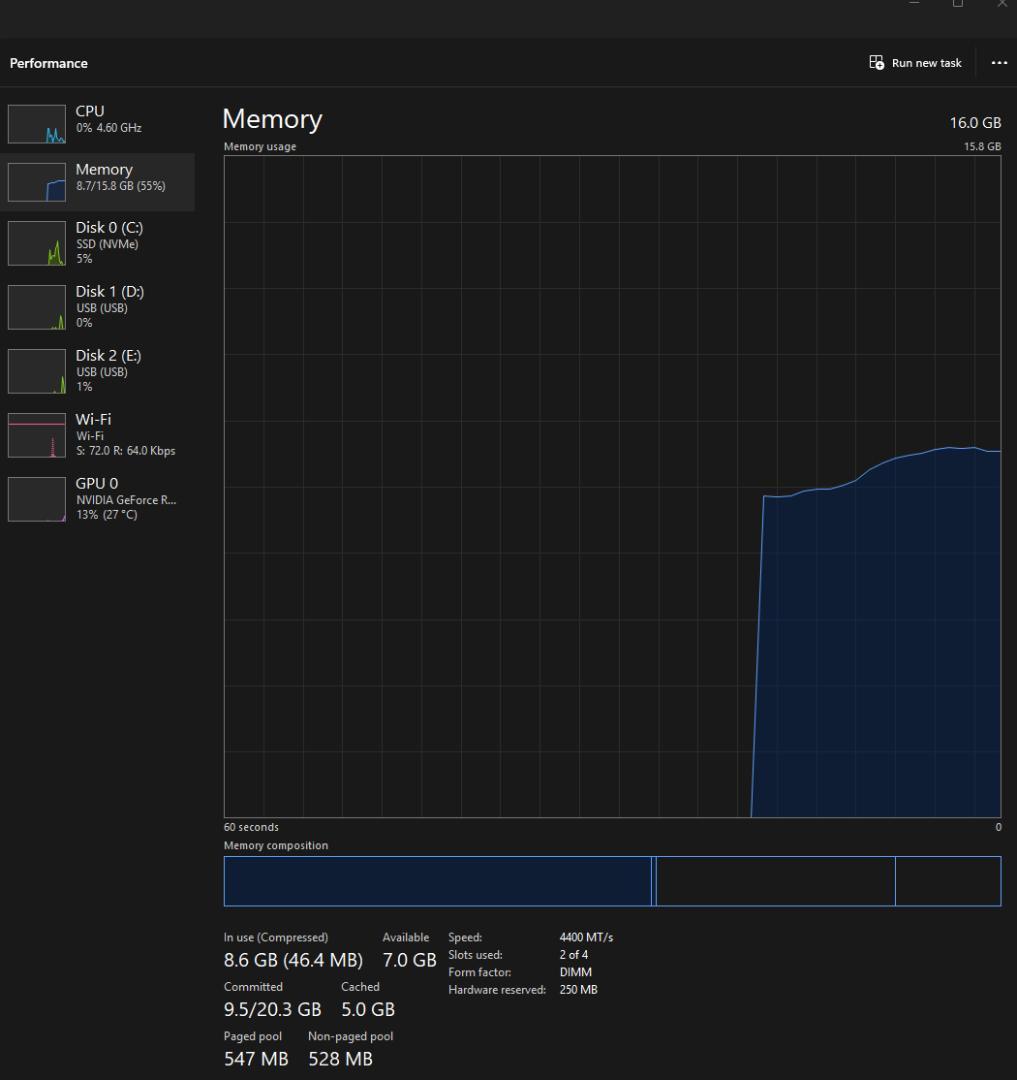Close the Task Manager window
Screen dimensions: 1017x1080
click(x=1002, y=5)
